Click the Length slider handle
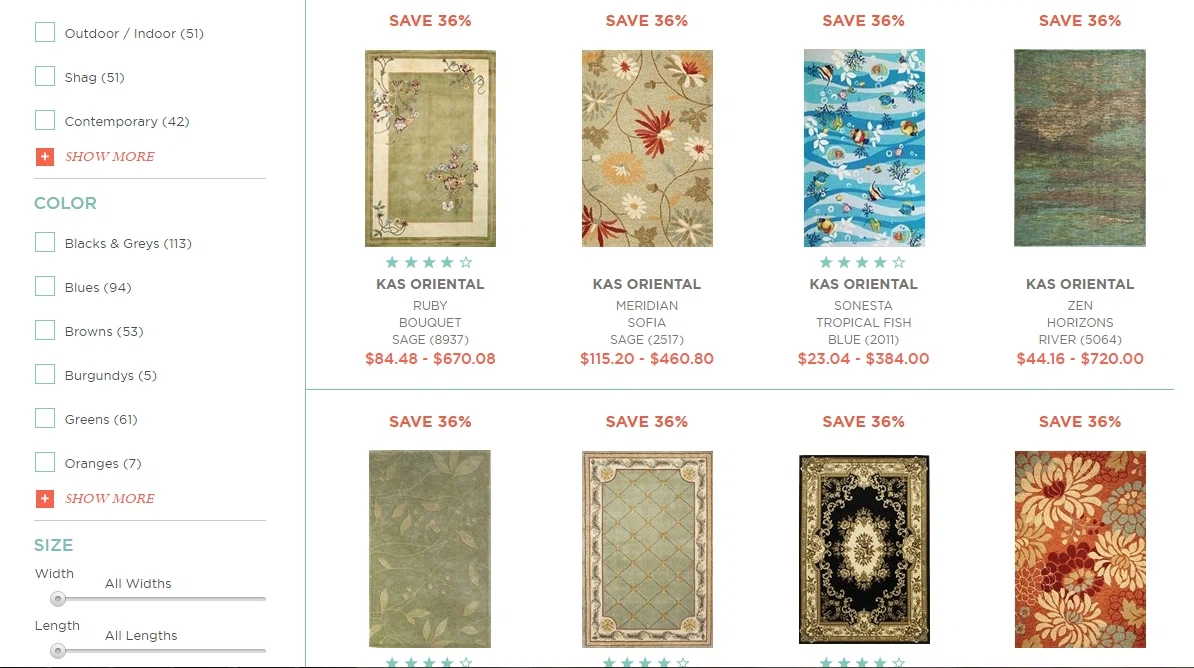 click(x=58, y=651)
